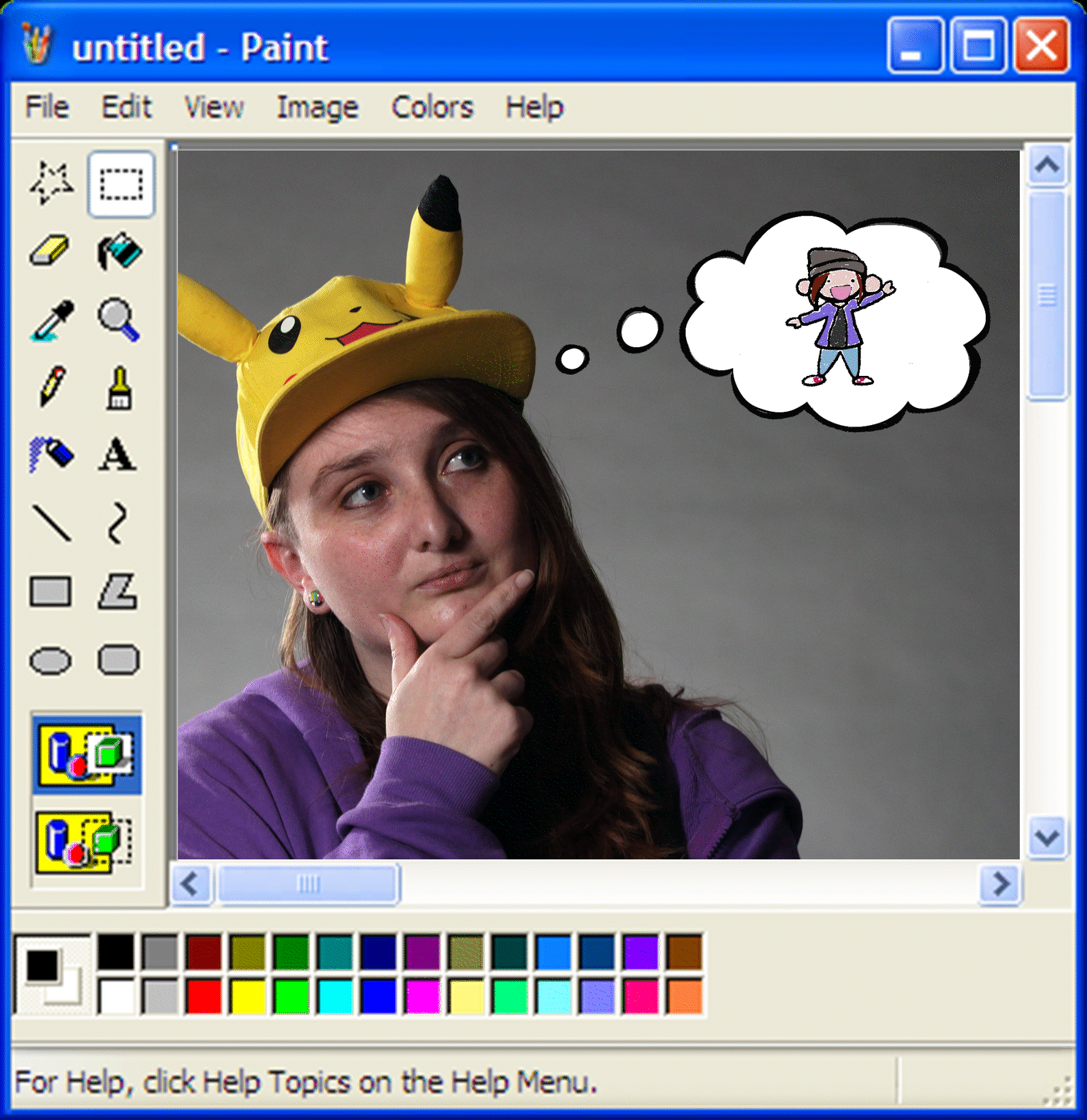
Task: Pick the Airbrush spray can
Action: tap(51, 455)
